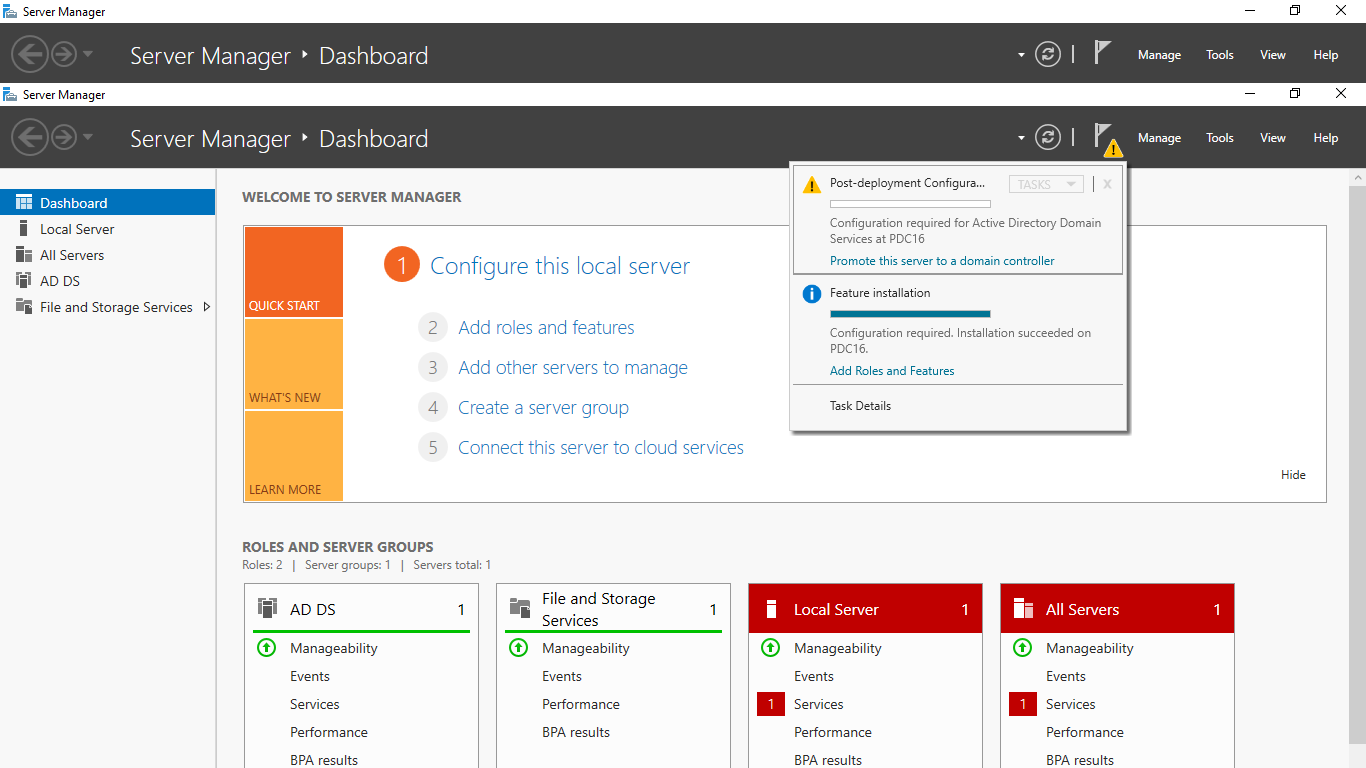This screenshot has width=1366, height=768.
Task: Click Manageability status icon in File and Storage tile
Action: coord(518,648)
